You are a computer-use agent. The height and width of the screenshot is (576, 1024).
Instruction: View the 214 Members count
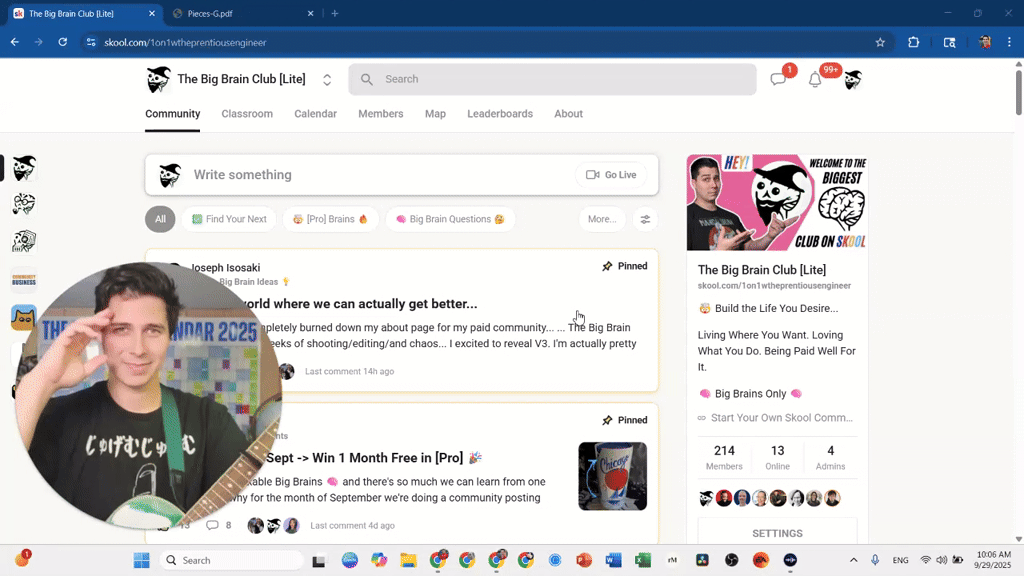(x=724, y=457)
